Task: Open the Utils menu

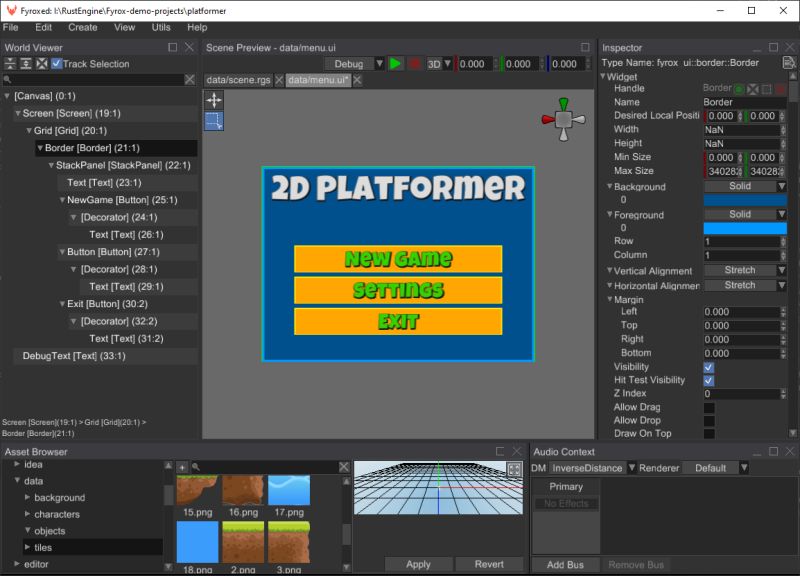Action: pyautogui.click(x=160, y=28)
